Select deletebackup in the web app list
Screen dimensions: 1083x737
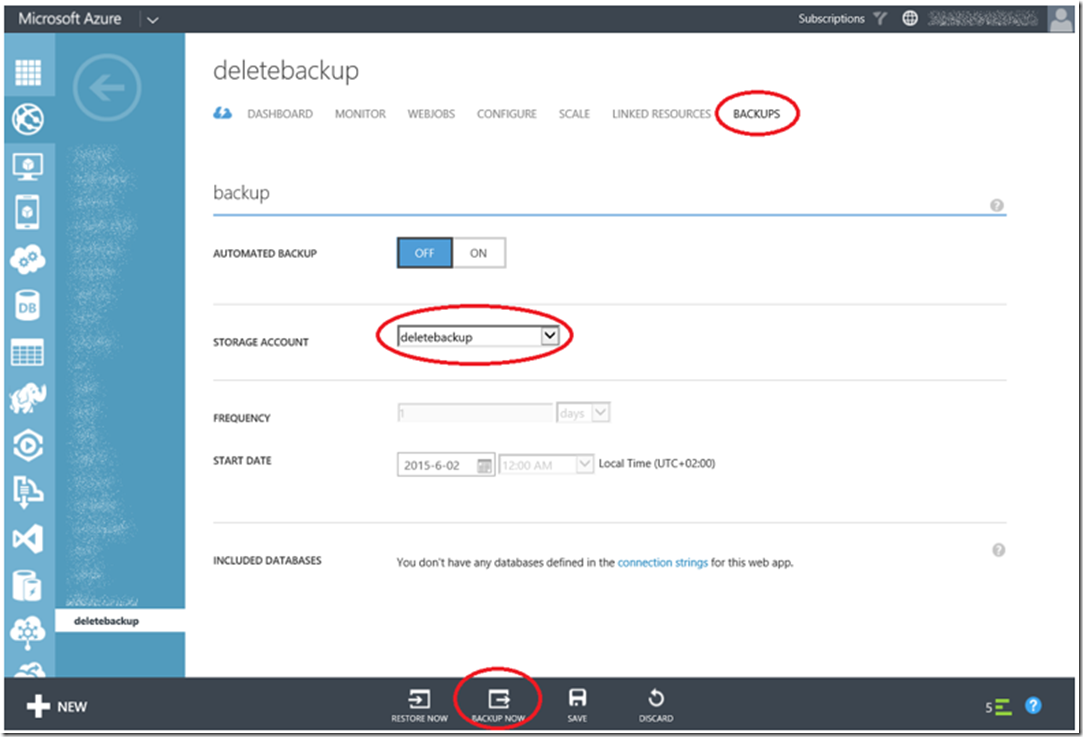pyautogui.click(x=120, y=620)
